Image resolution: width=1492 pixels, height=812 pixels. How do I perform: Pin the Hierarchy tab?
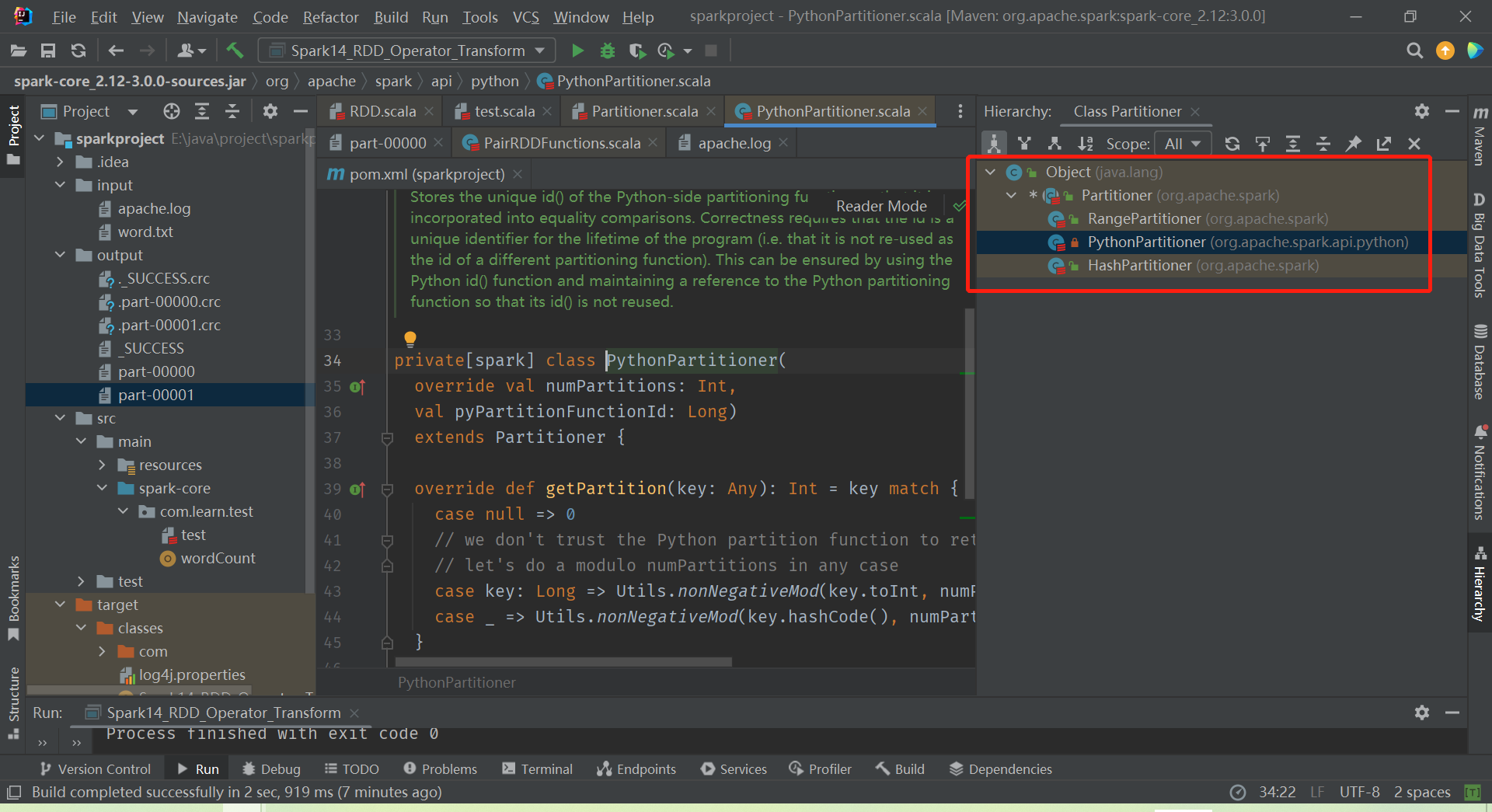pyautogui.click(x=1354, y=143)
